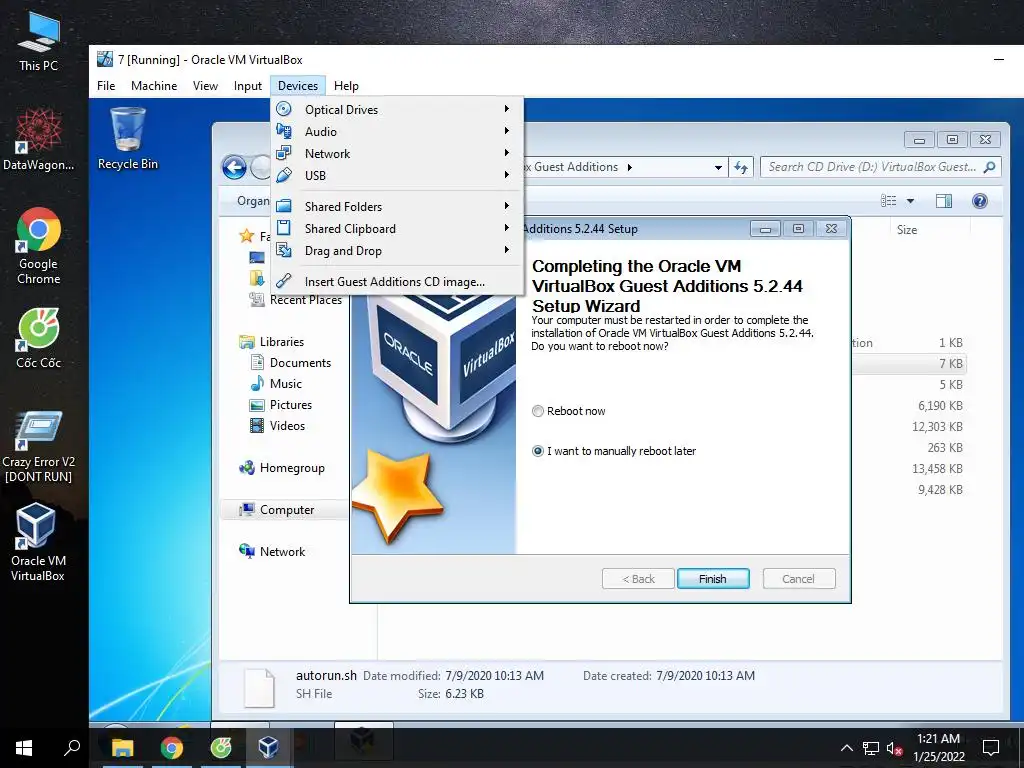The width and height of the screenshot is (1024, 768).
Task: Open the View menu
Action: tap(205, 86)
